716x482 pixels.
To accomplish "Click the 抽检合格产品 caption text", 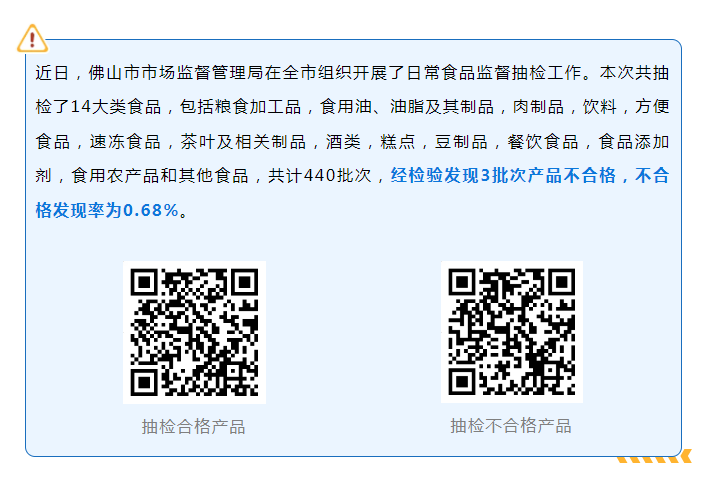I will 194,427.
